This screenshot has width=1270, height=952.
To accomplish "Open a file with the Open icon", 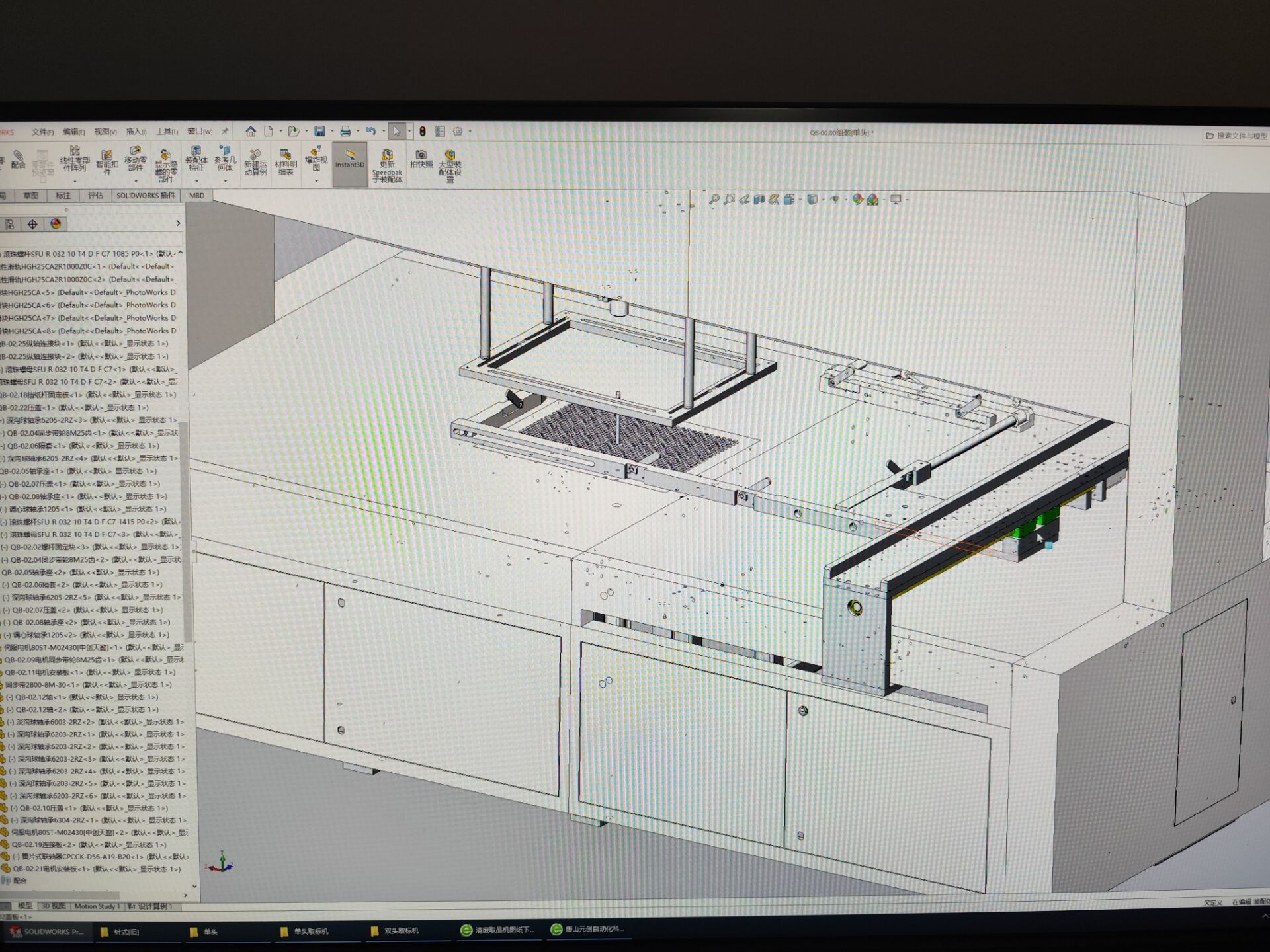I will click(x=294, y=131).
